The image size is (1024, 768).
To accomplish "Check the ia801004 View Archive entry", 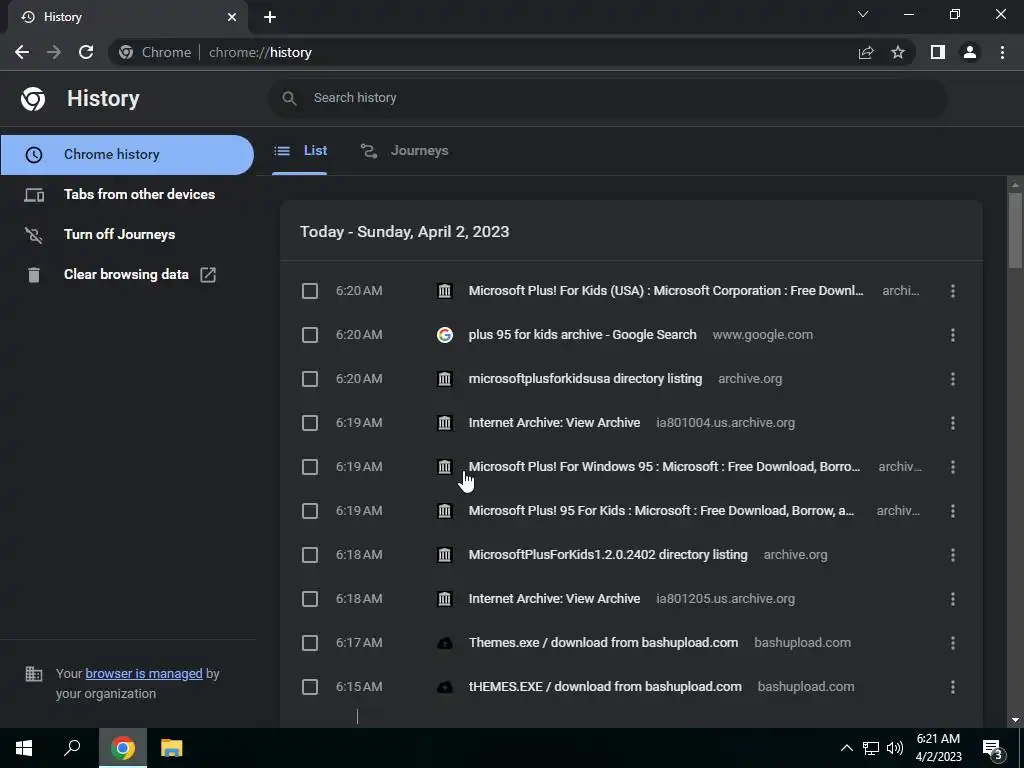I will tap(310, 423).
